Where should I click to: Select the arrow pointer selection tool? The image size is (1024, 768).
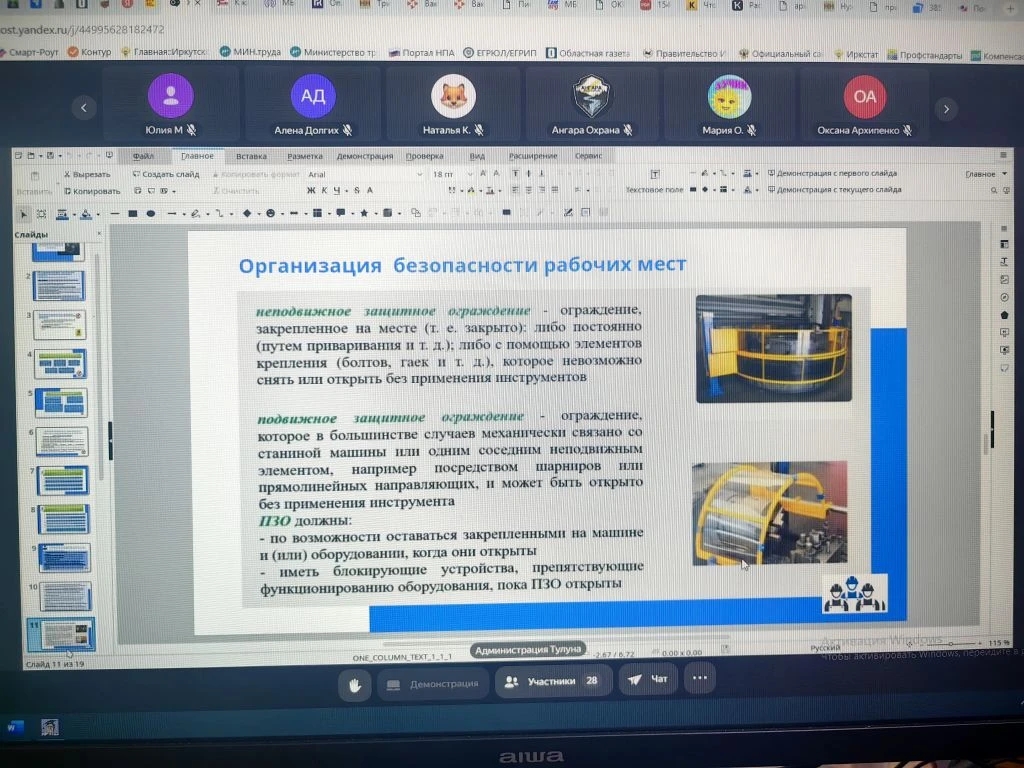[25, 213]
